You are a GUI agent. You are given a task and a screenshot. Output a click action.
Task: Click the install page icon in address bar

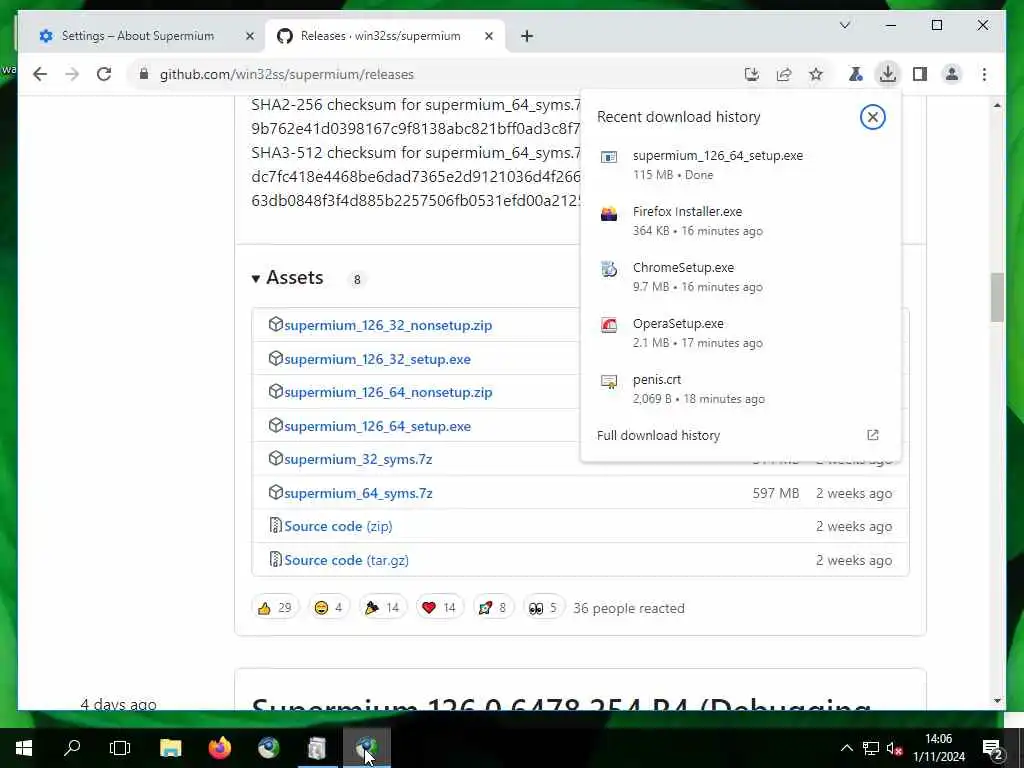tap(752, 74)
